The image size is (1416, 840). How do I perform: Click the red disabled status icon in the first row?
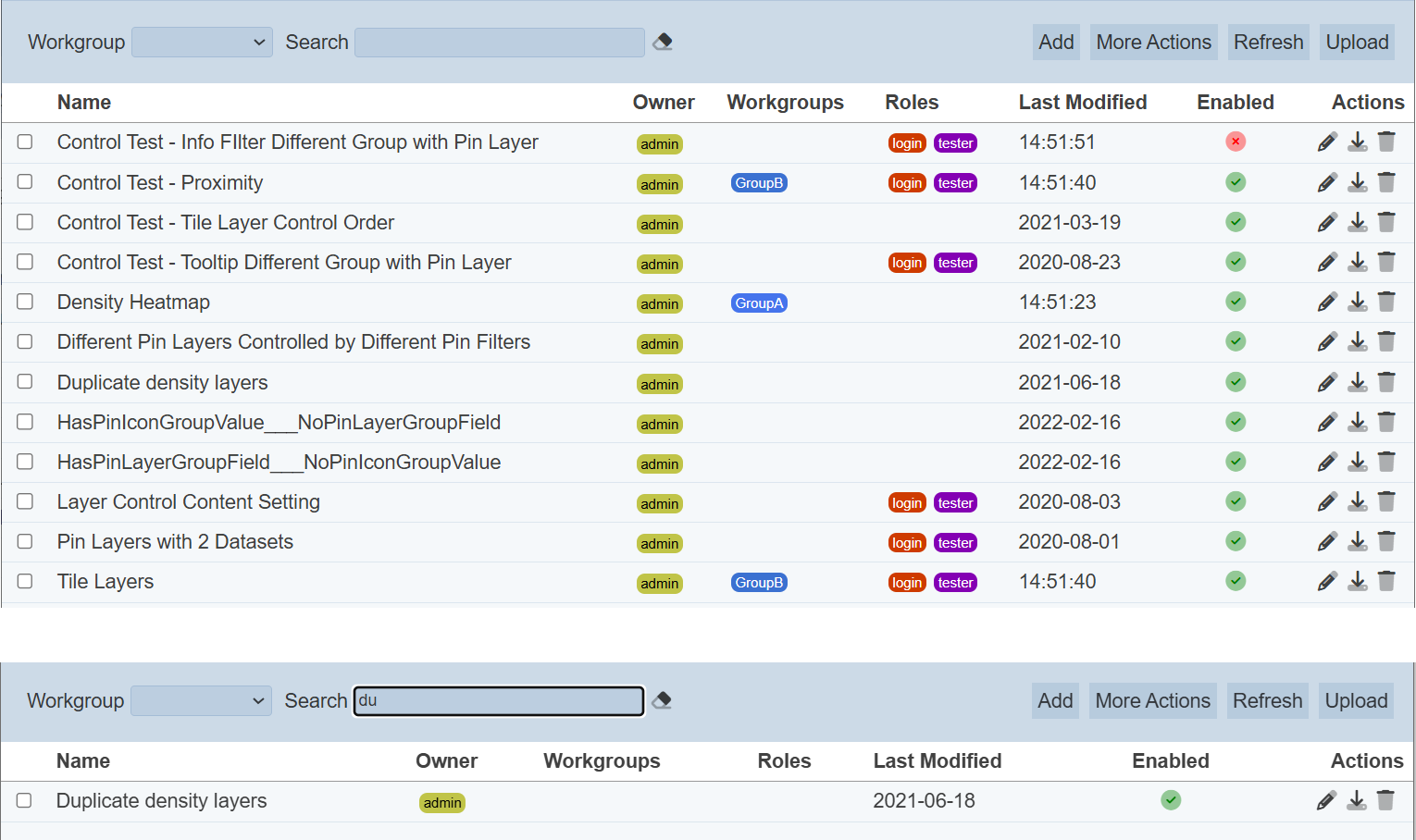pos(1236,142)
